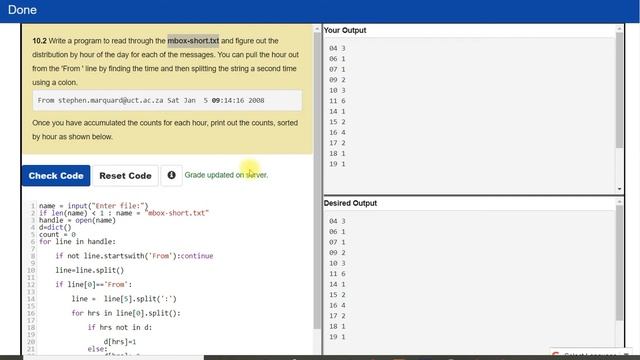Click the 'Desired Output' heading
Screen dimensions: 640x360
click(350, 203)
